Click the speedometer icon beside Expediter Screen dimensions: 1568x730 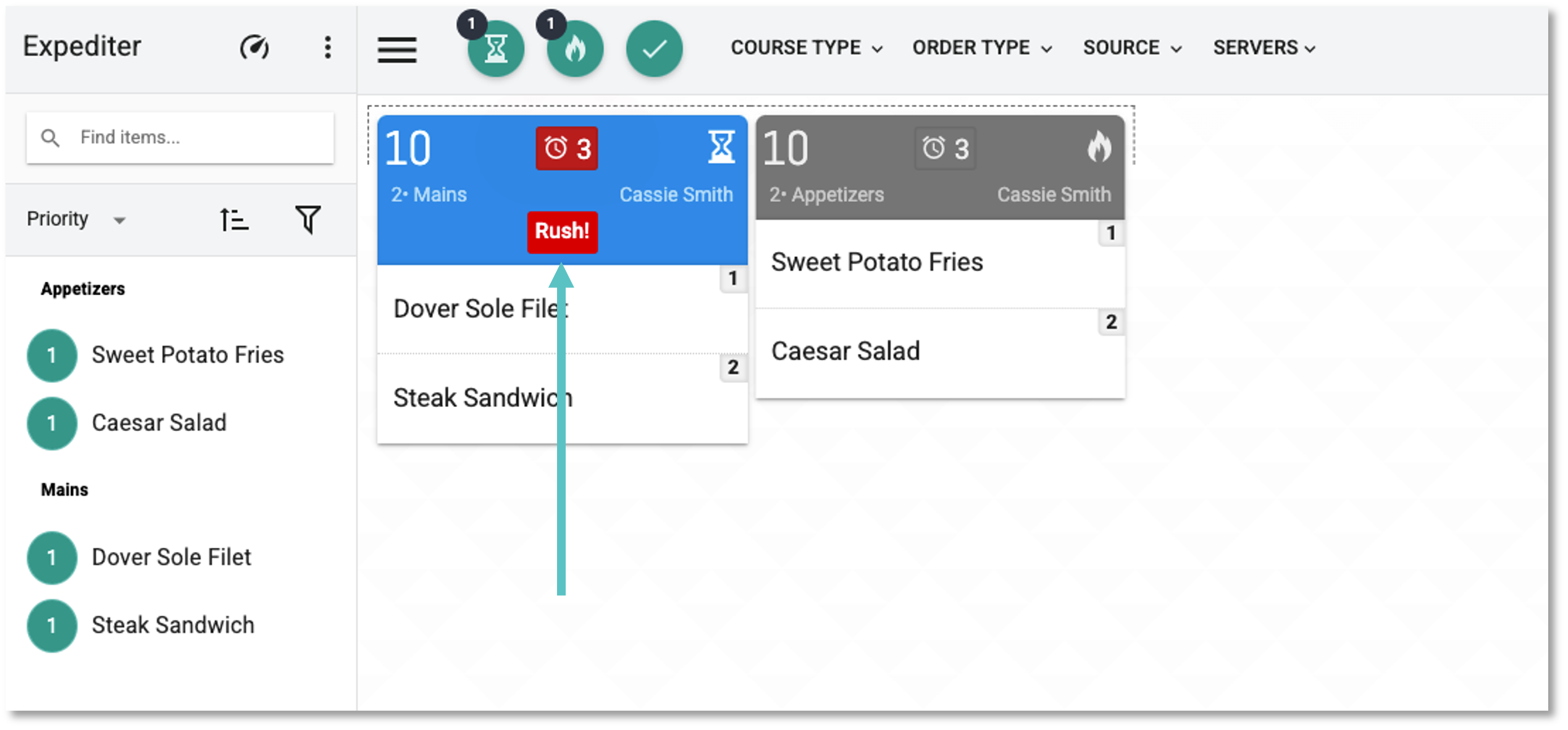[254, 48]
